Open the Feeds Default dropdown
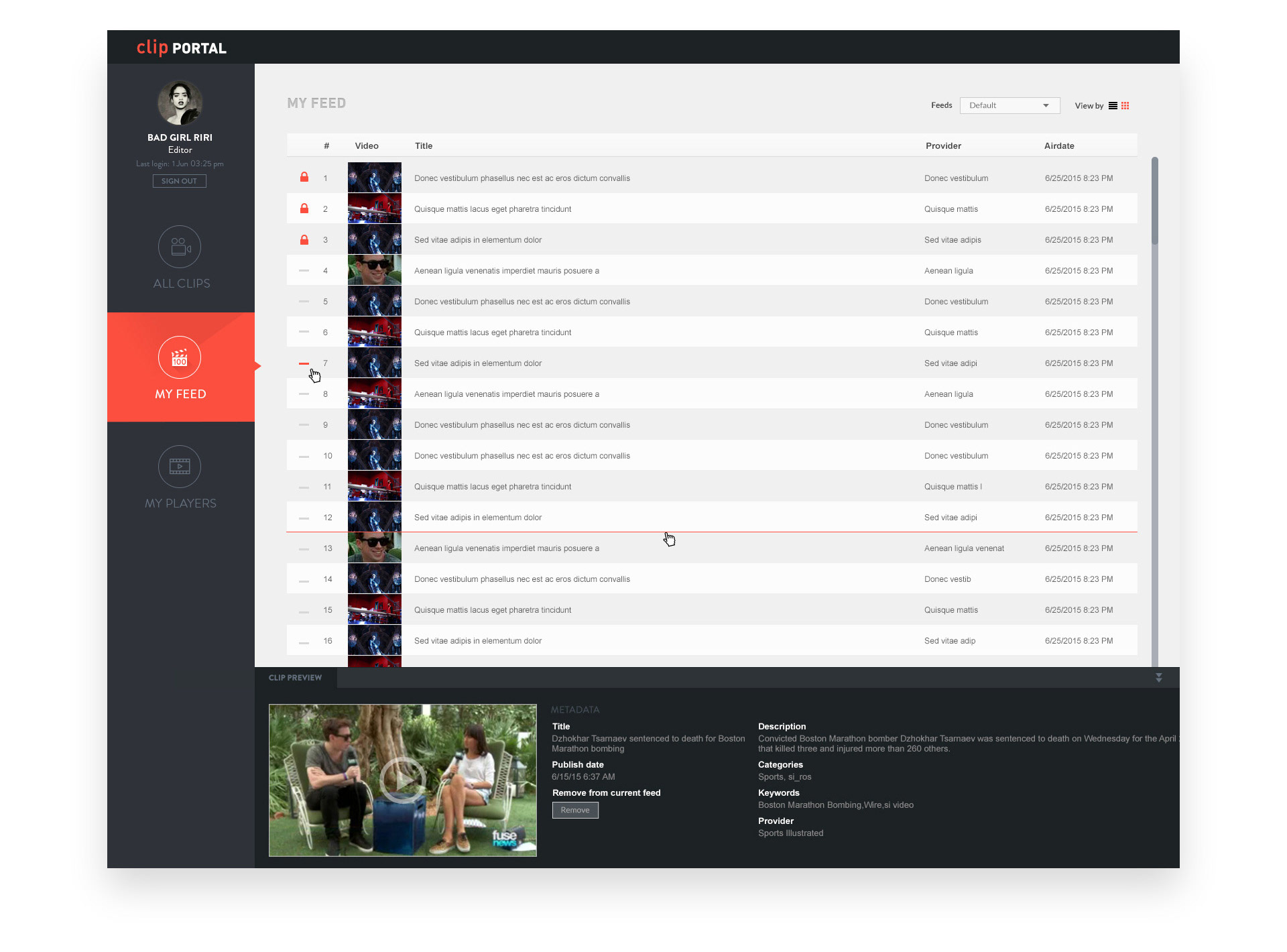The image size is (1287, 952). [1009, 105]
